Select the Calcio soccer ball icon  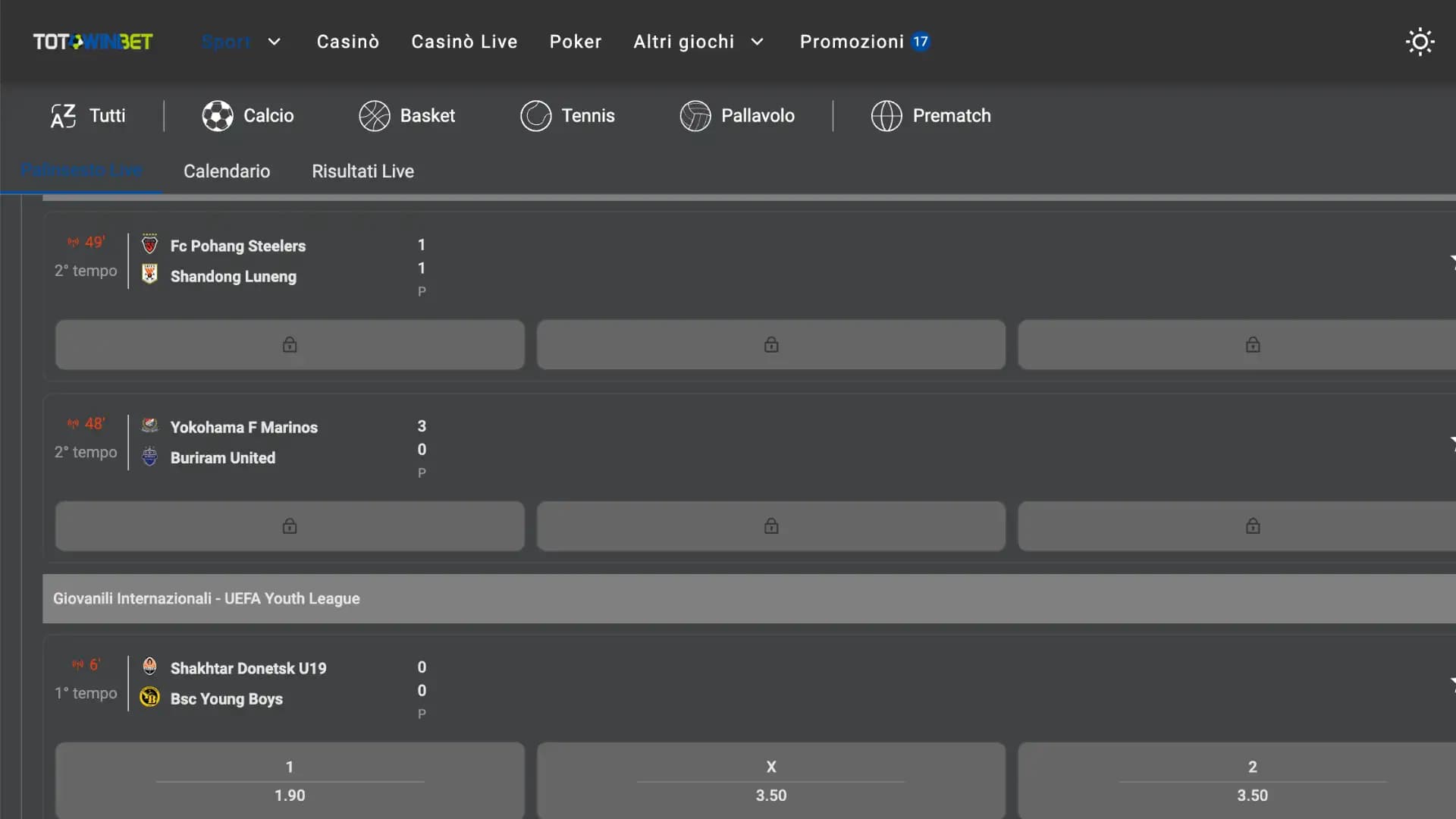218,116
